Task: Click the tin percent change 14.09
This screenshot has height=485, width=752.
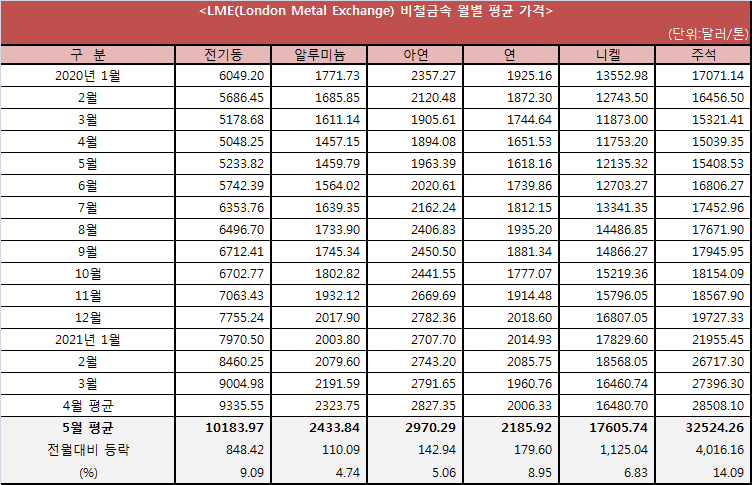Action: [728, 473]
